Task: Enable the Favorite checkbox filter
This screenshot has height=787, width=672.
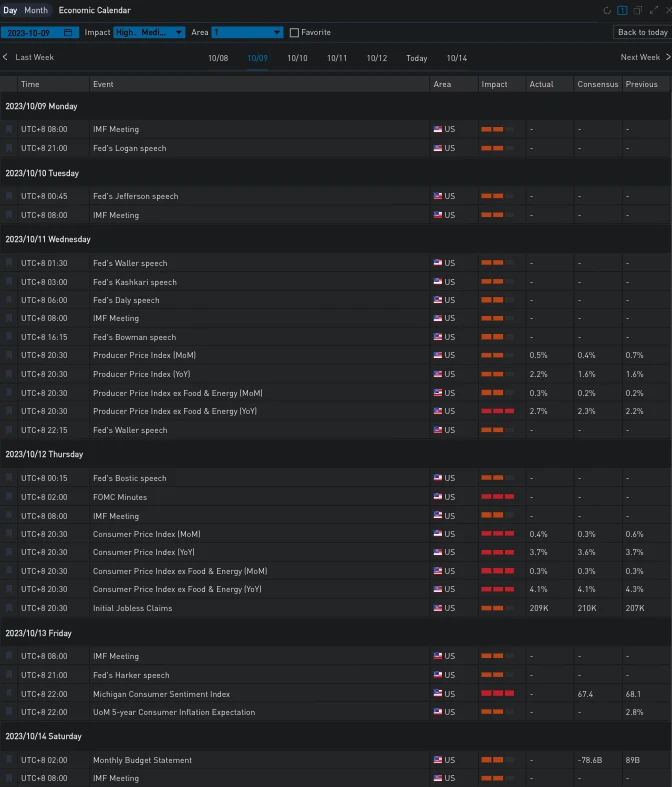Action: (294, 32)
